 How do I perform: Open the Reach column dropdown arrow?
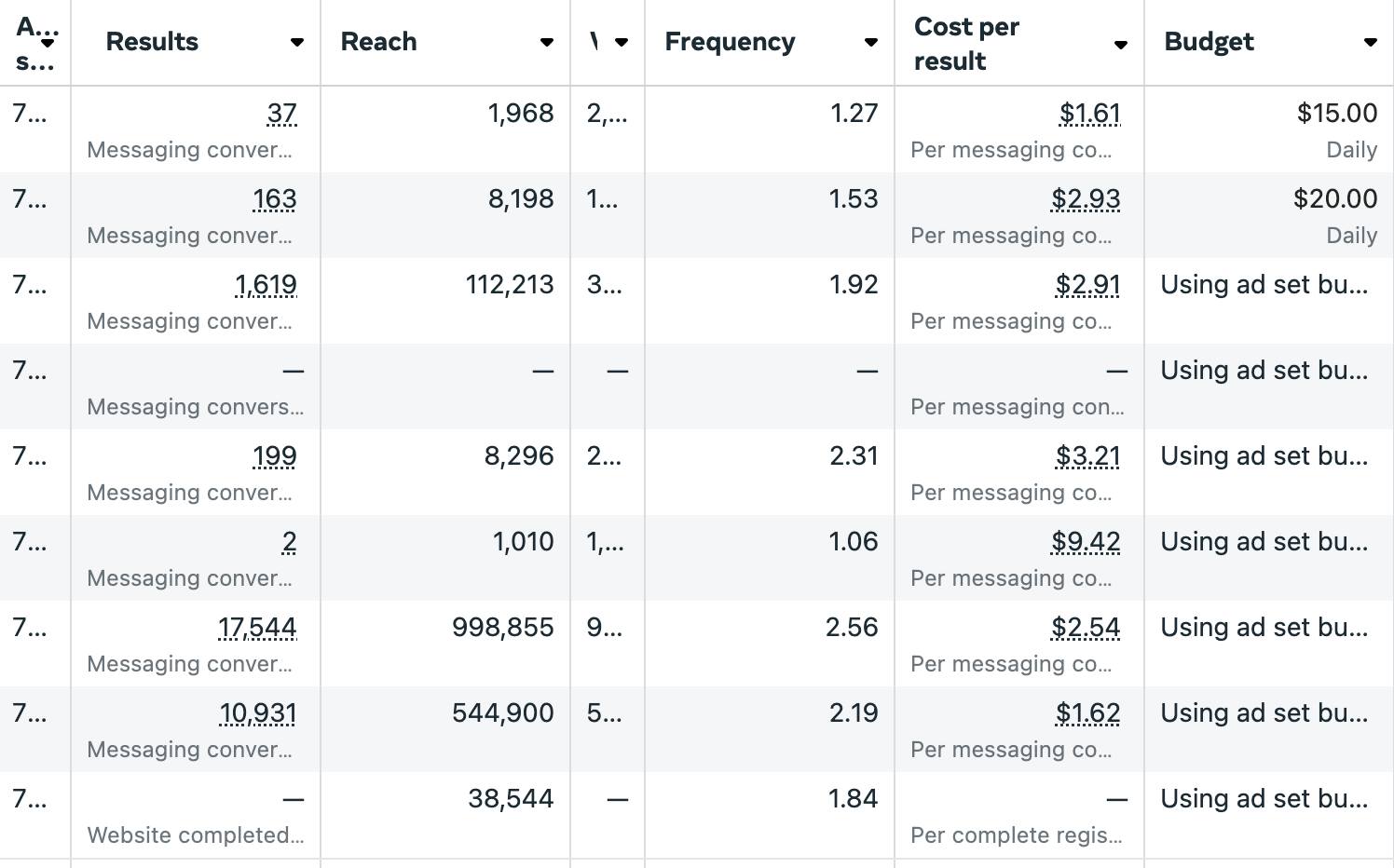point(547,42)
